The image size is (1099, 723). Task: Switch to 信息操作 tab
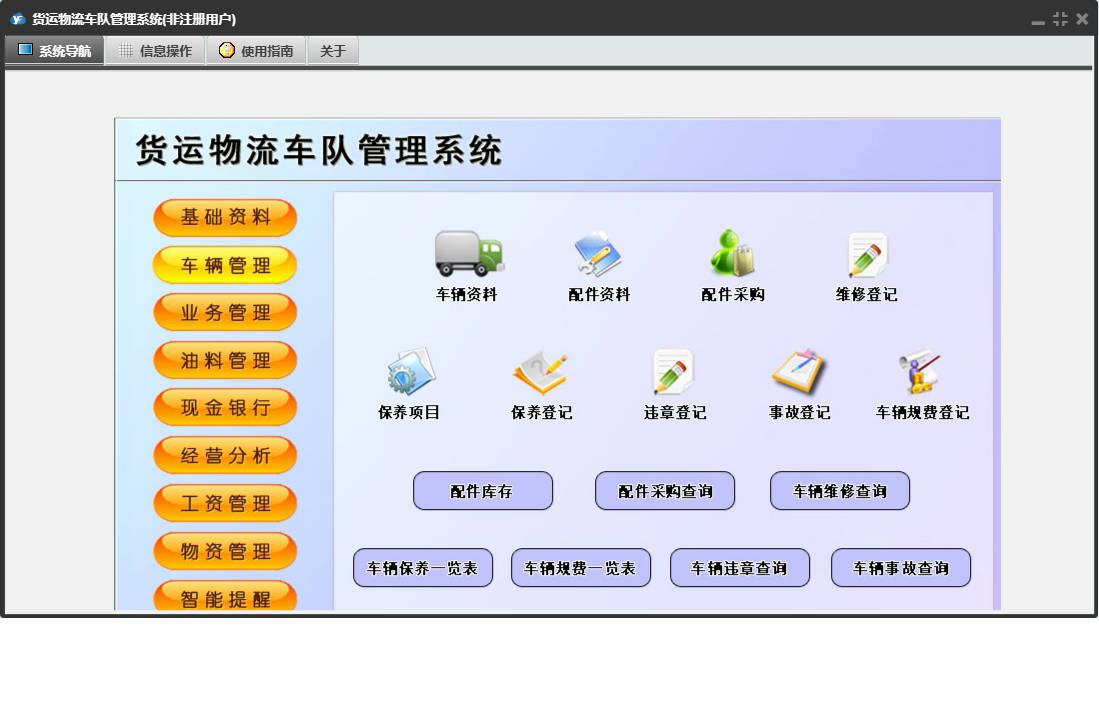pos(156,50)
